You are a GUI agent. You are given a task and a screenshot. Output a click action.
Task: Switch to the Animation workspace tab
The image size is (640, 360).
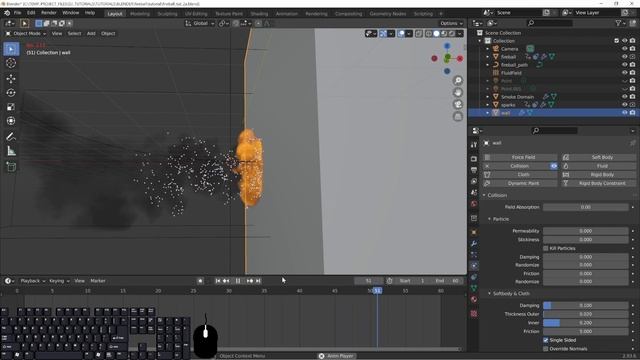(x=287, y=14)
